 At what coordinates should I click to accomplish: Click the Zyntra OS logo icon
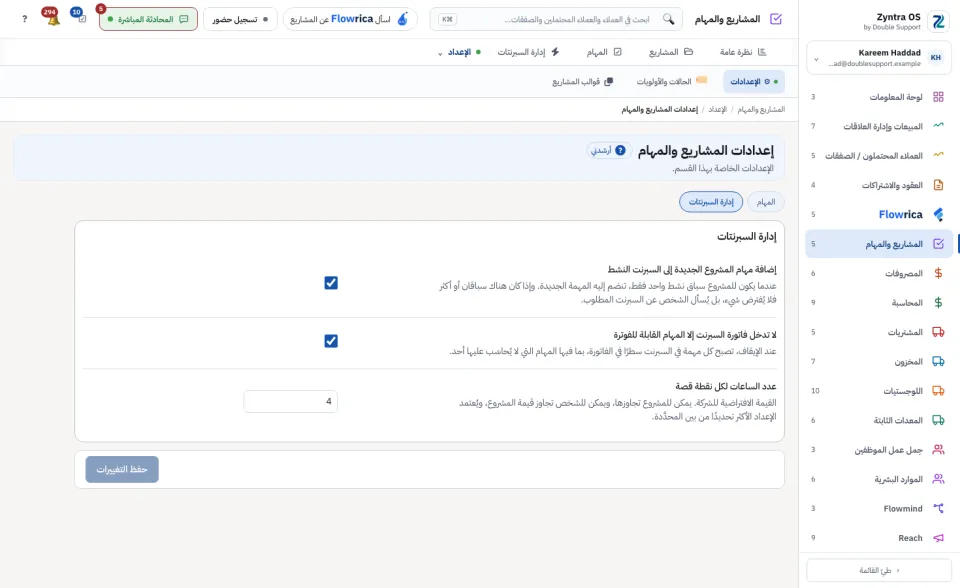click(x=938, y=21)
